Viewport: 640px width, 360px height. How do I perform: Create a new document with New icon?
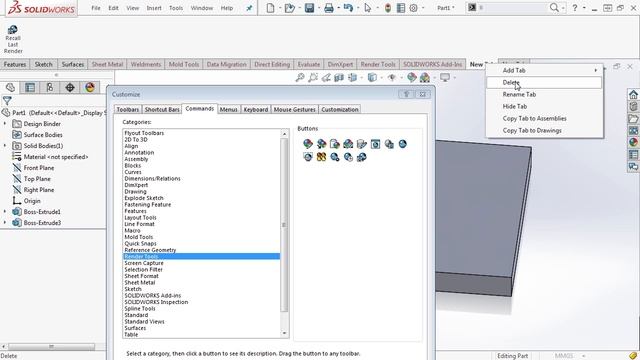(270, 8)
